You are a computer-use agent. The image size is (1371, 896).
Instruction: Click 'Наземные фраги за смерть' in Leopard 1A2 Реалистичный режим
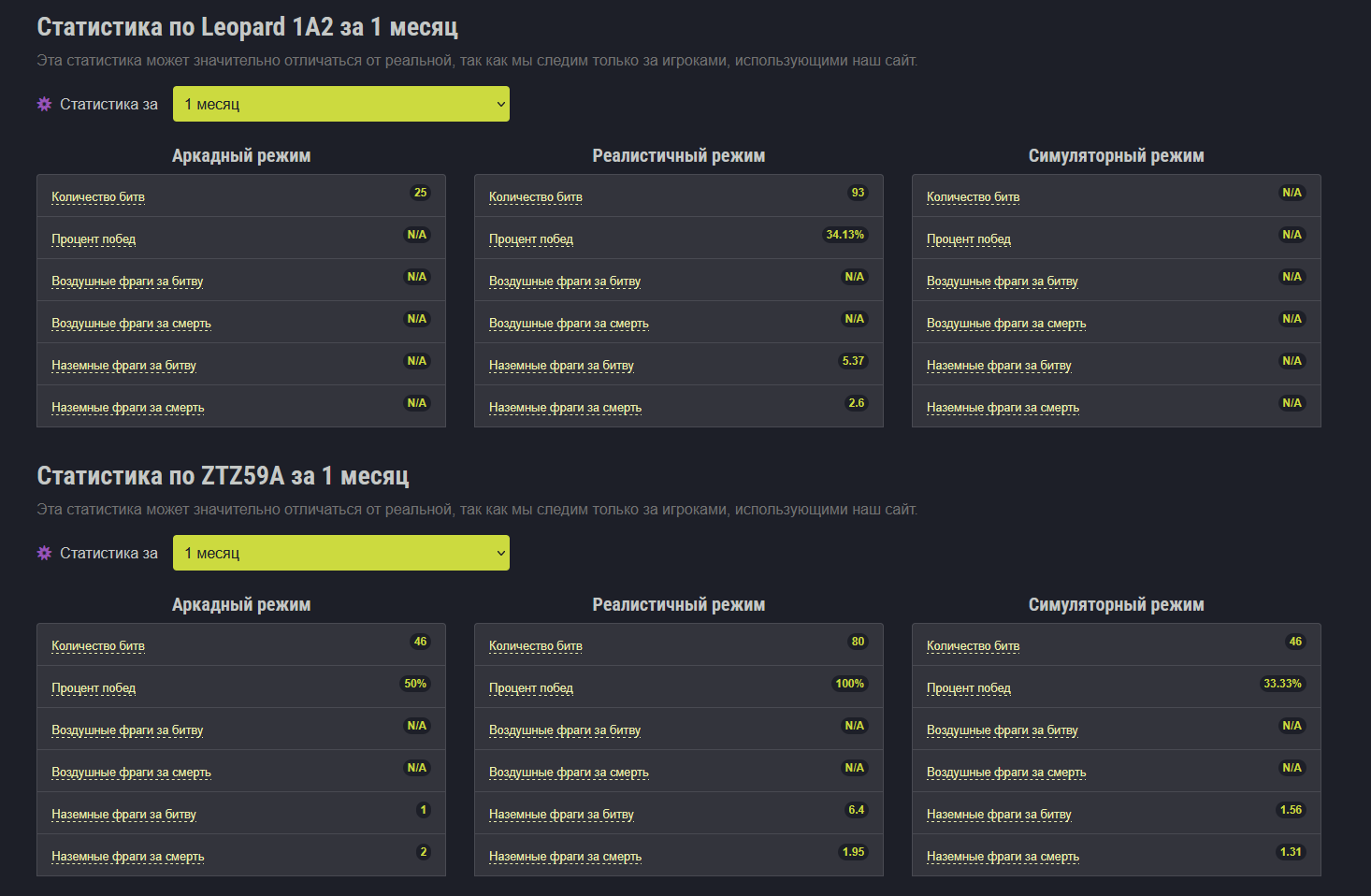[x=566, y=407]
